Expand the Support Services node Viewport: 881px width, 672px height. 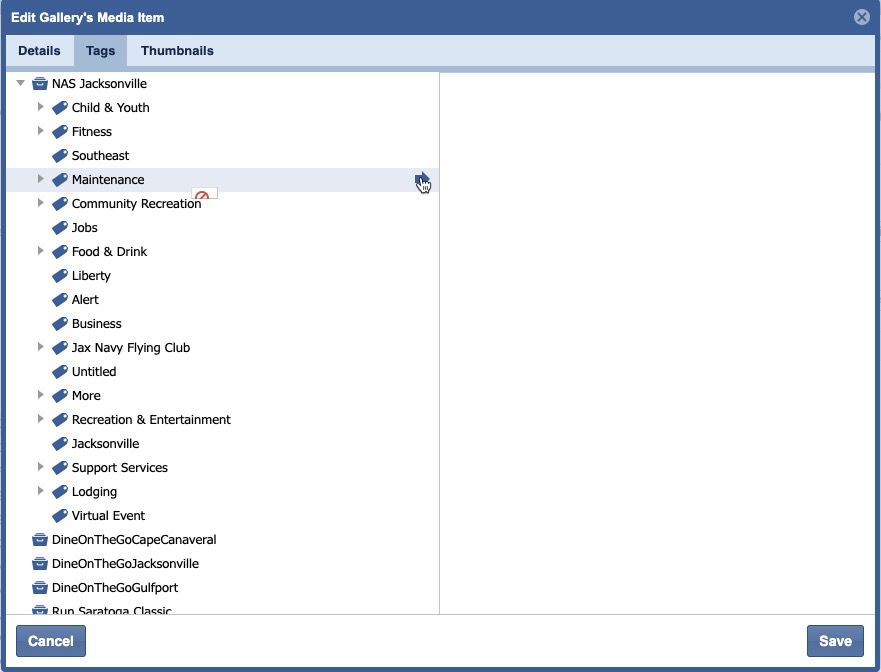tap(41, 467)
